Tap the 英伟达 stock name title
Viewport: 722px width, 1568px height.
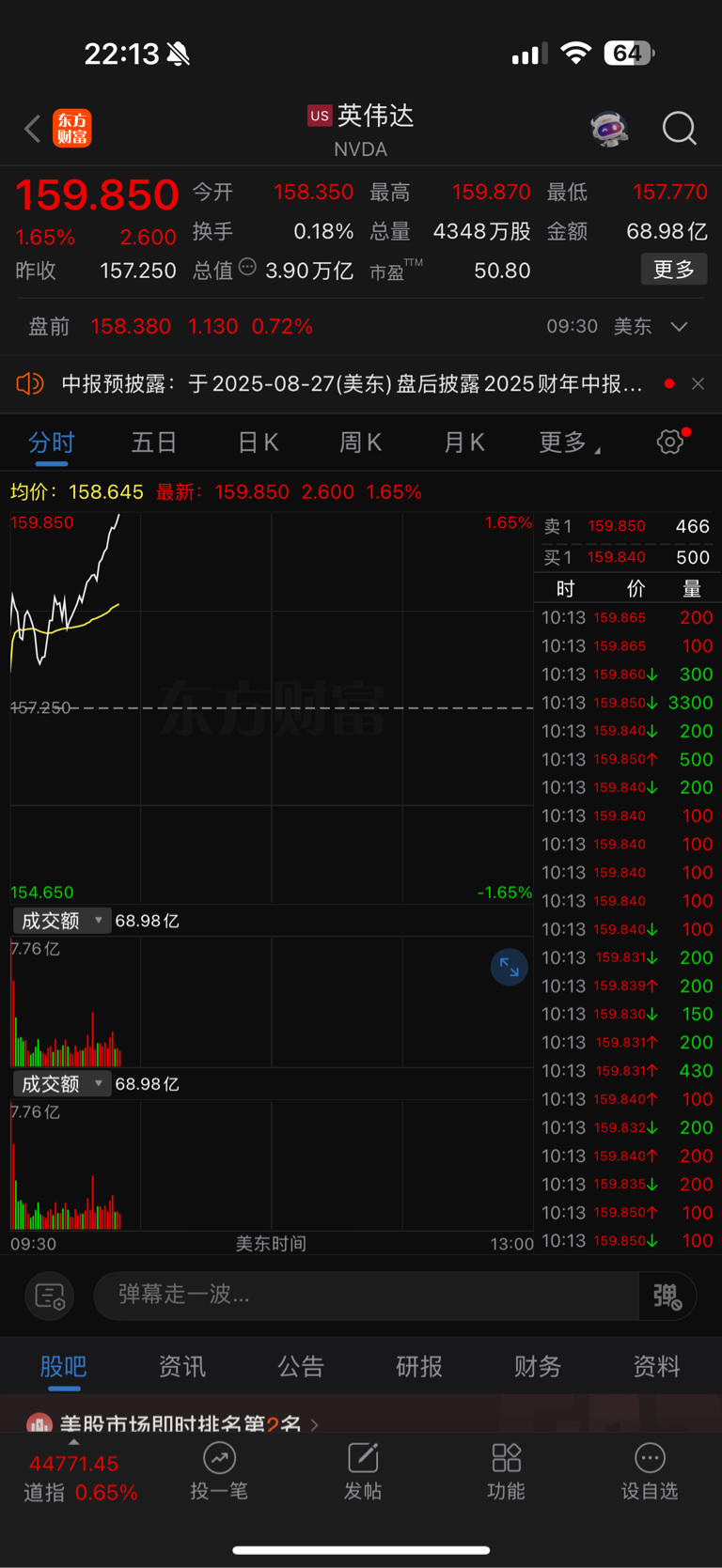click(x=376, y=116)
